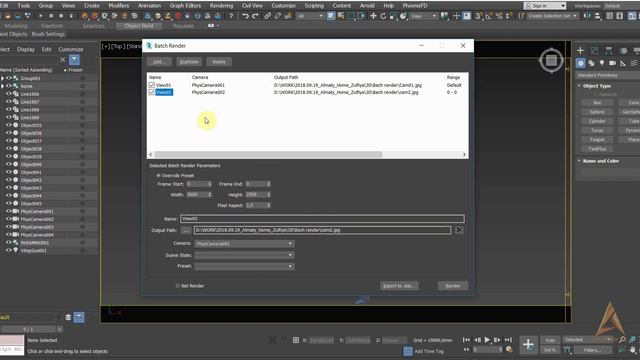This screenshot has width=640, height=360.
Task: Click the viewport navigation ViewCube
Action: (x=551, y=60)
